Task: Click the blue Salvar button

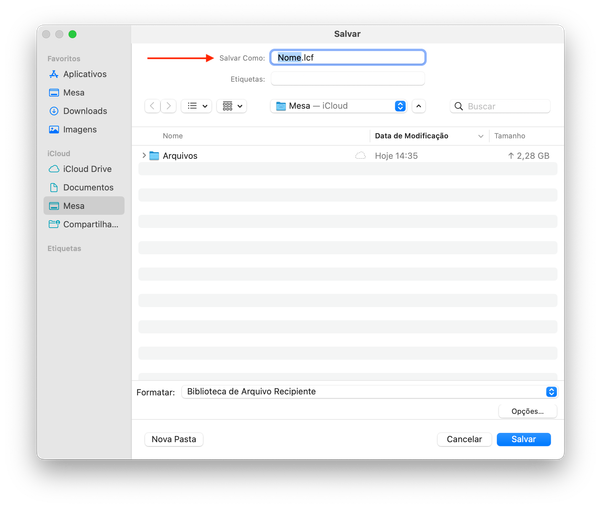Action: 524,439
